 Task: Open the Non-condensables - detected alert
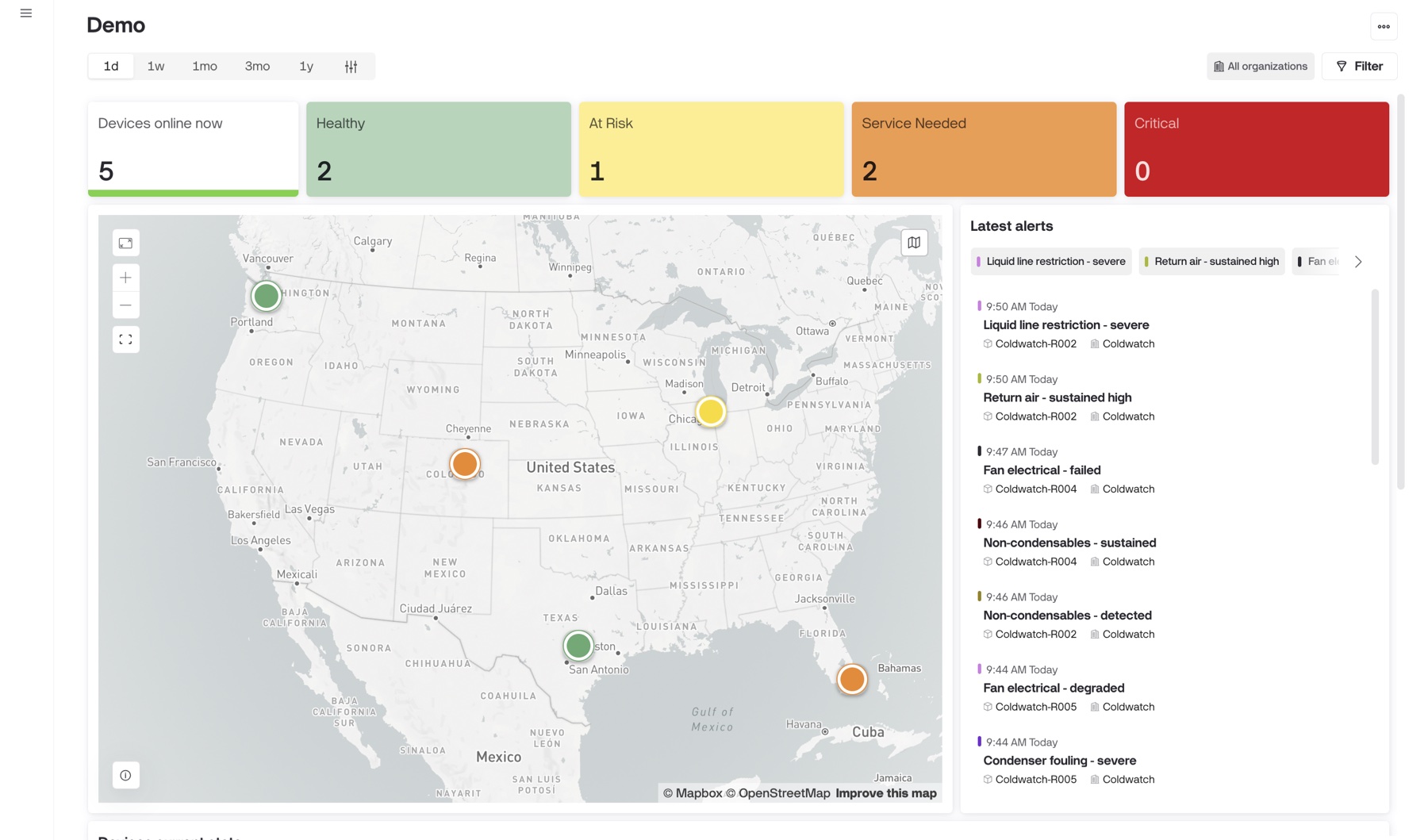click(1067, 616)
